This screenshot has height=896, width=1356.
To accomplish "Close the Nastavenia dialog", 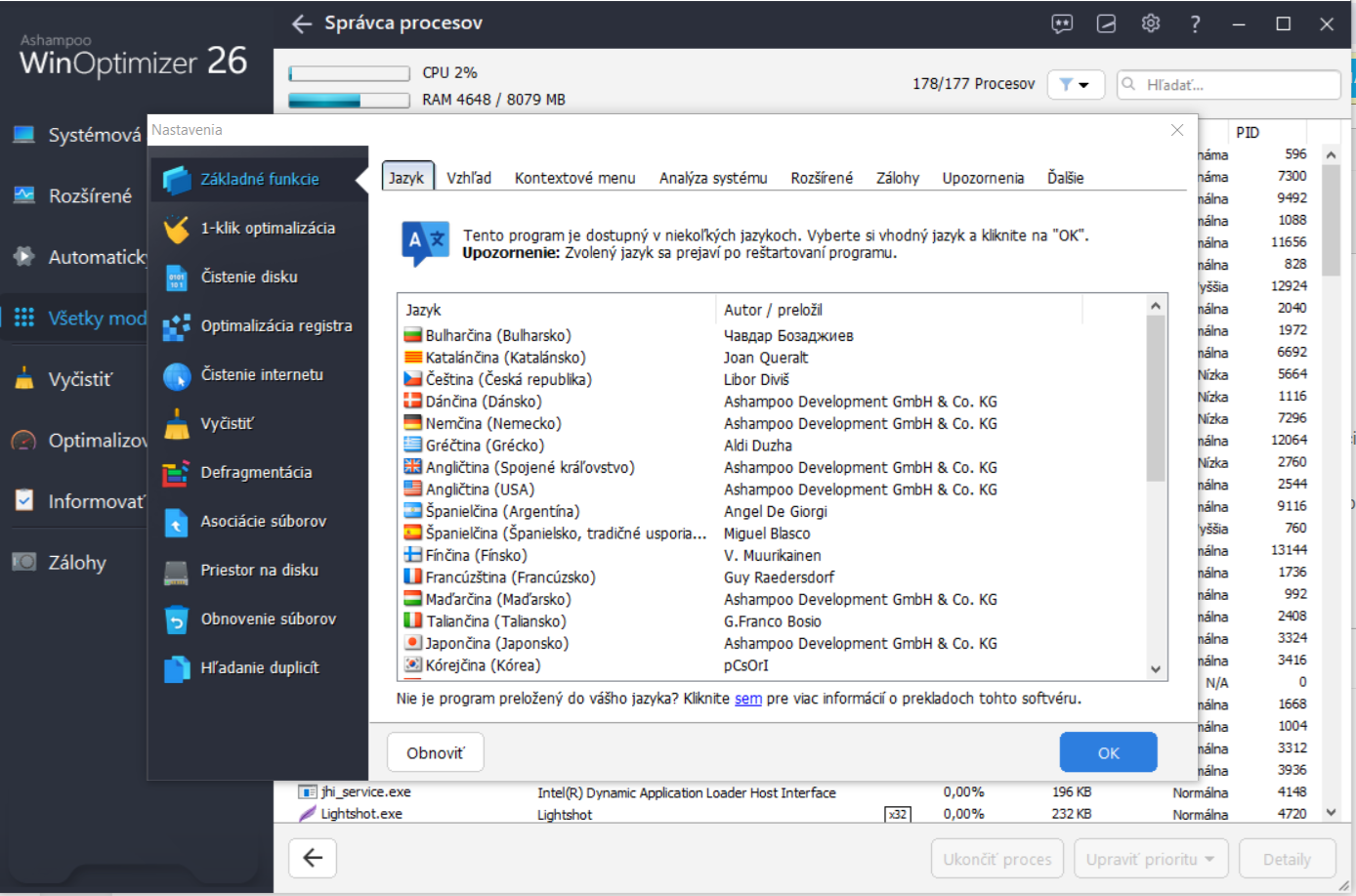I will point(1177,130).
